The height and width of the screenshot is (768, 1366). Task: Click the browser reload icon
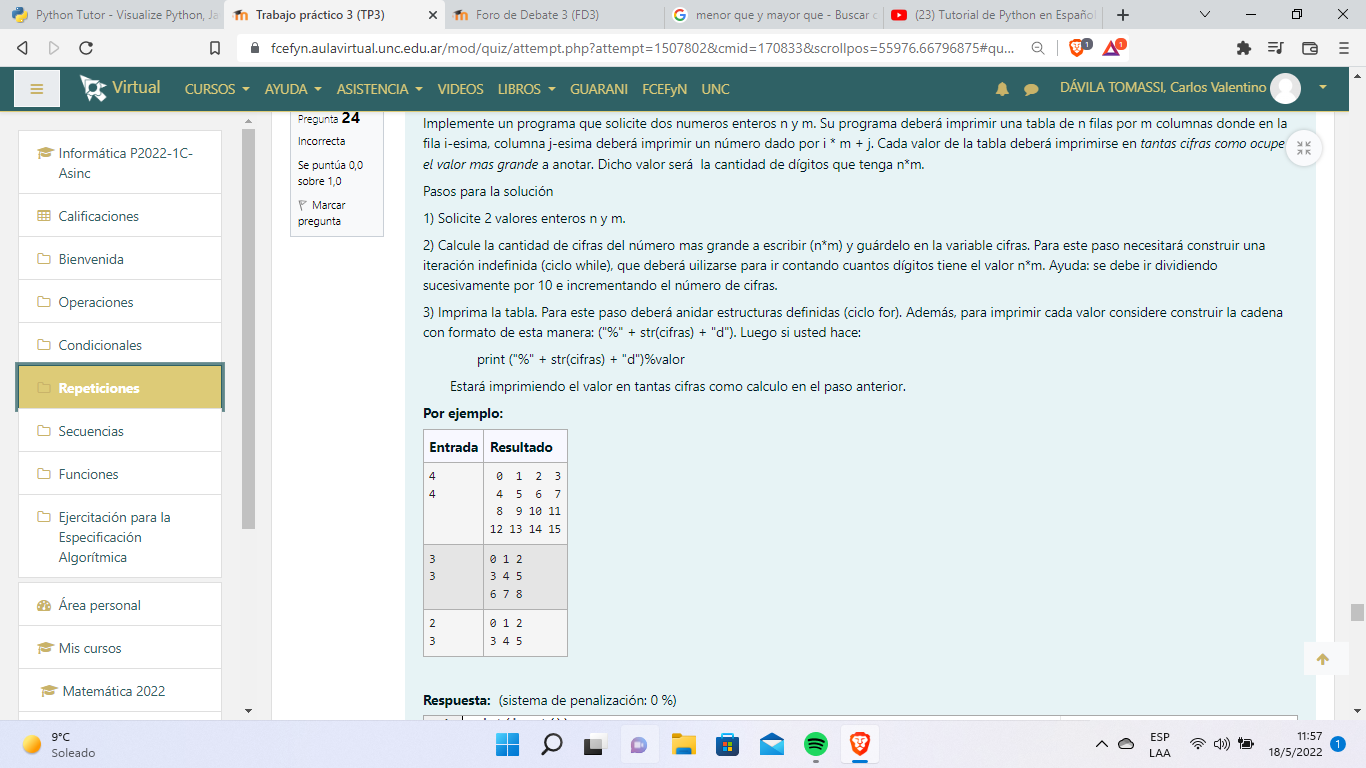pos(86,47)
